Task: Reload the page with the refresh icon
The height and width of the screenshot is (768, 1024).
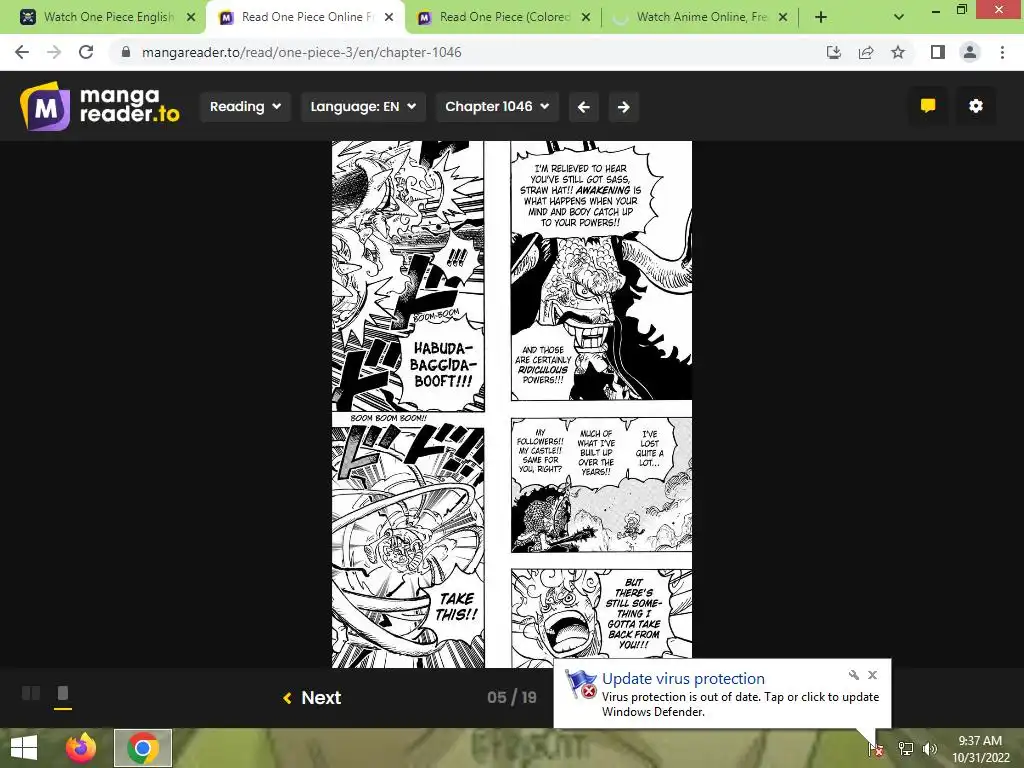Action: 86,52
